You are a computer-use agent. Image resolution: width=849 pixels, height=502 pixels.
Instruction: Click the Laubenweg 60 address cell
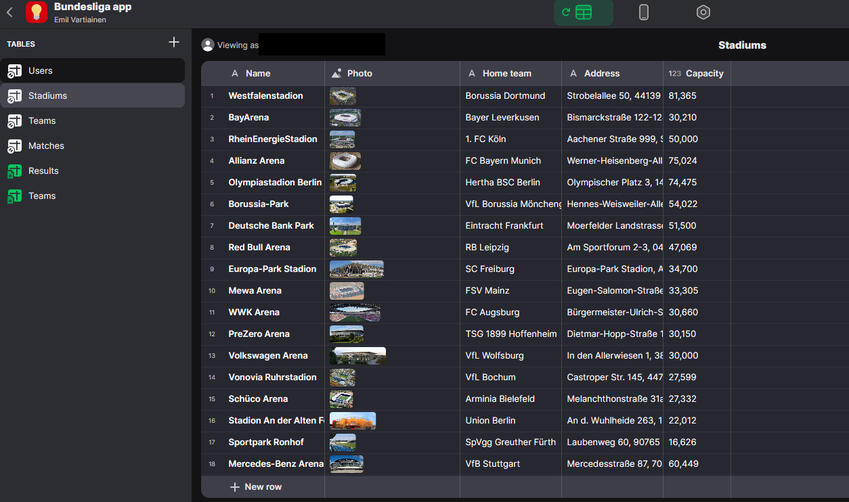point(612,442)
